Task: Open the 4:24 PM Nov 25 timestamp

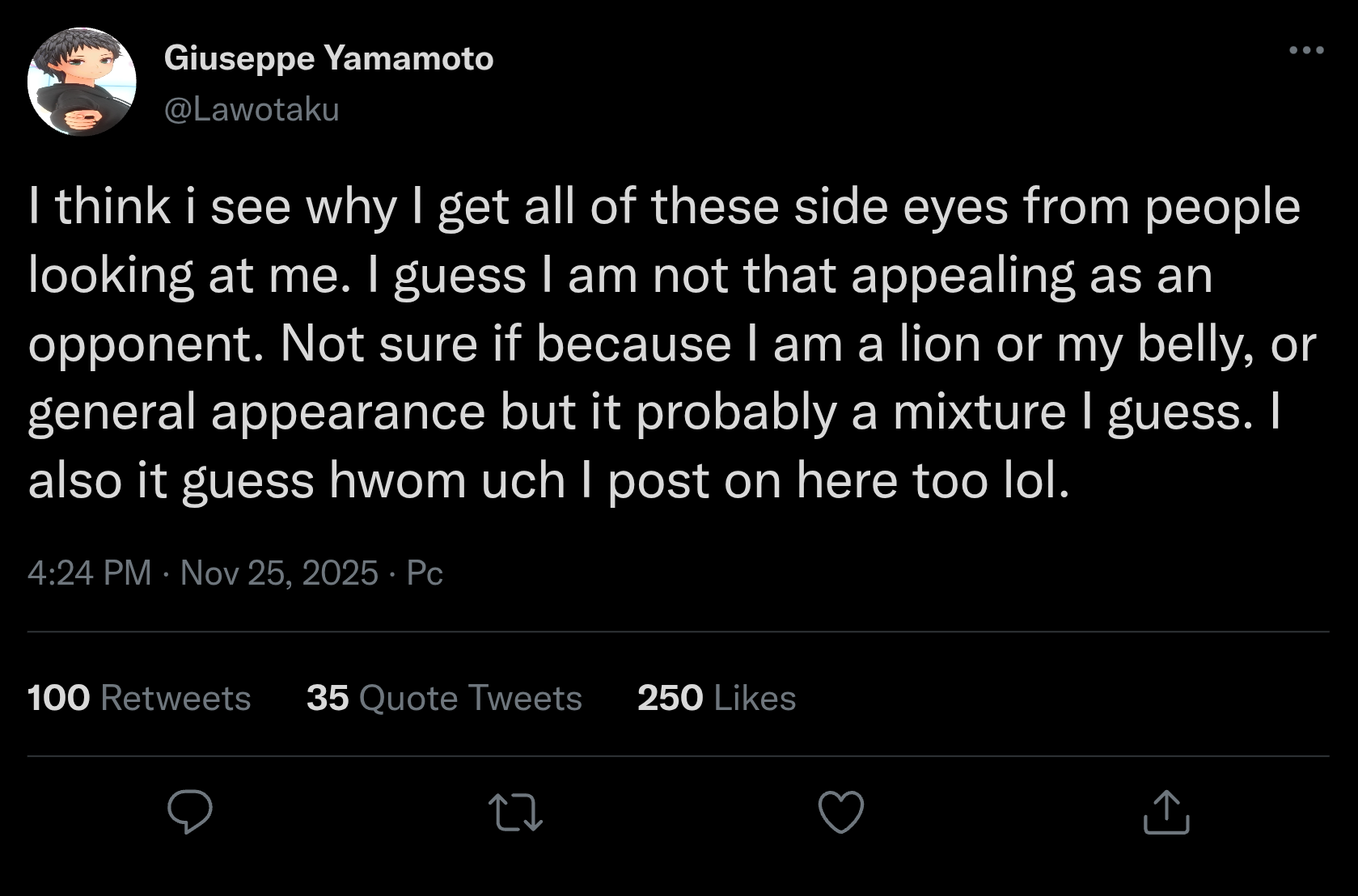Action: 202,573
